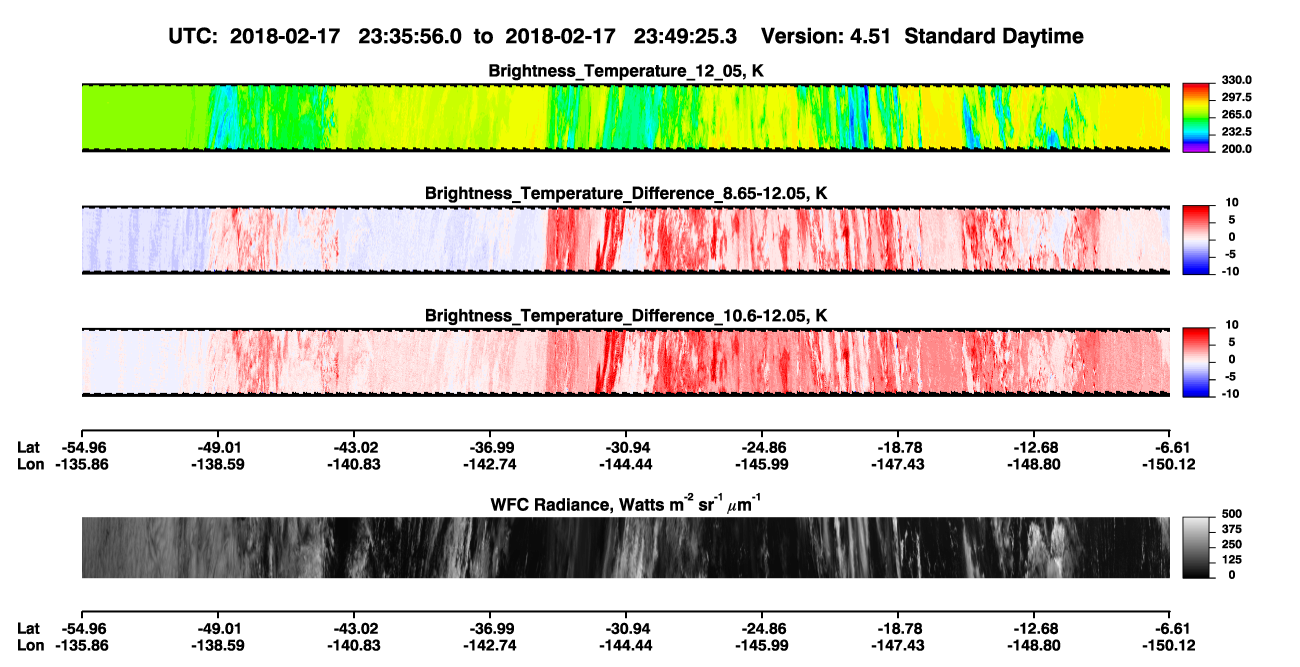Click the Brightness_Temperature_Difference_10.6-12.05 image strip
1300x667 pixels.
click(625, 362)
